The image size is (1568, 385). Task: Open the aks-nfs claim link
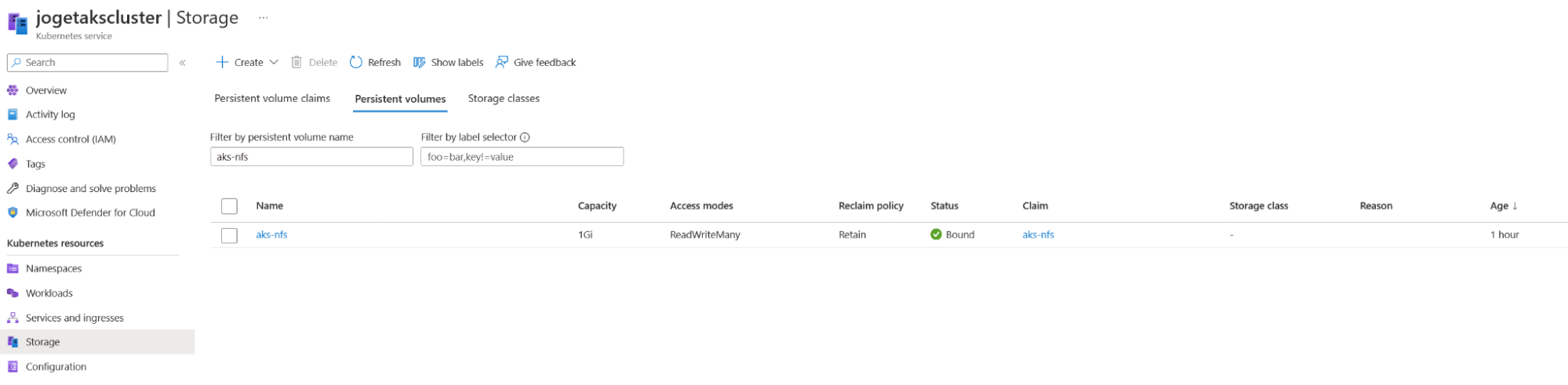tap(1038, 234)
